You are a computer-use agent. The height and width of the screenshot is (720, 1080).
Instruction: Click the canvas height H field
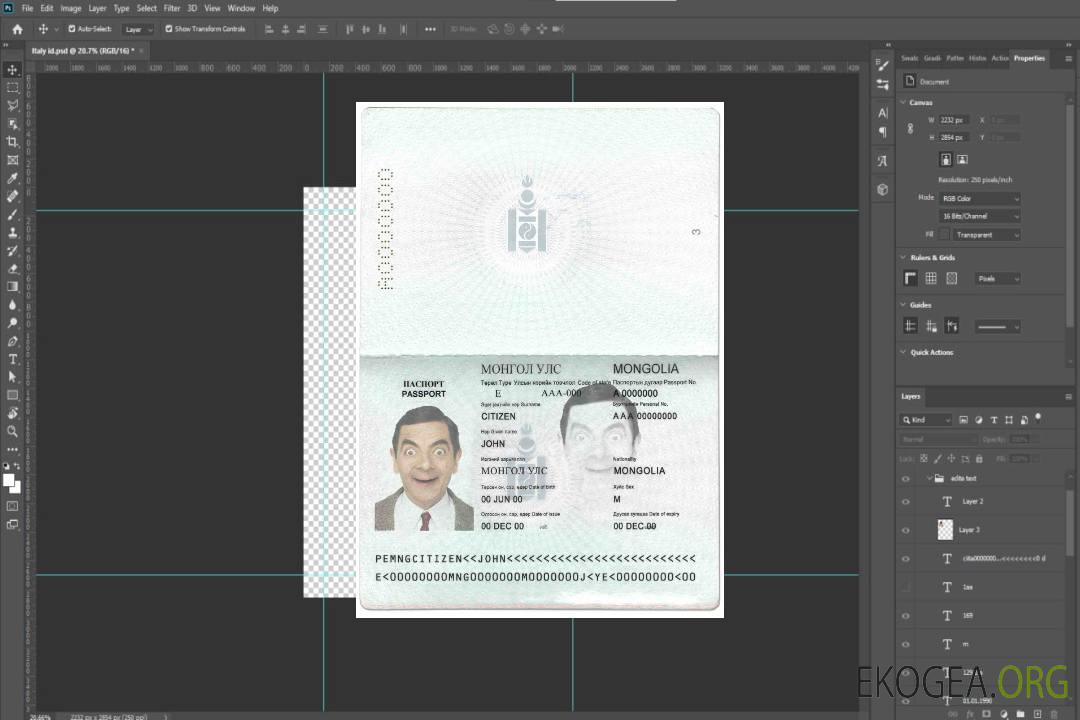click(x=955, y=138)
